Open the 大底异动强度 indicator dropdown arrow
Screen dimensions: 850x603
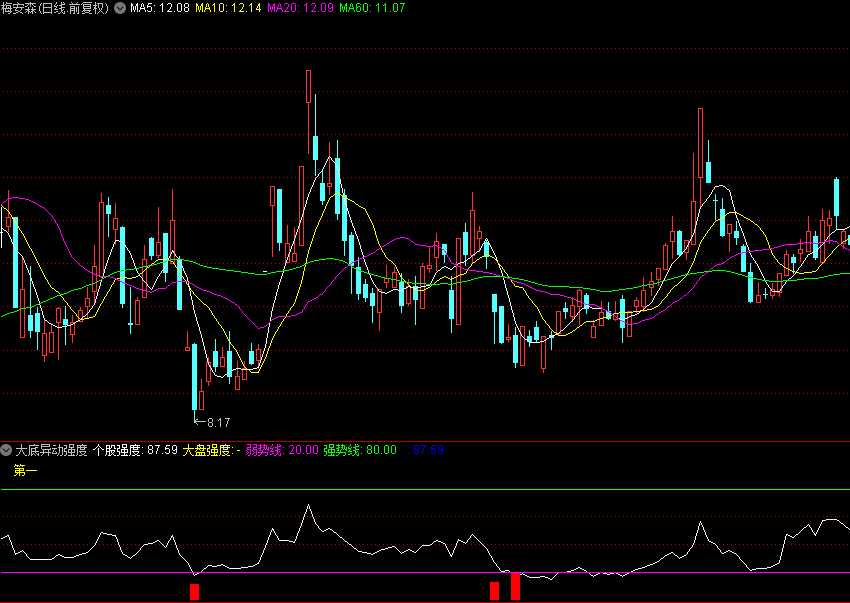(6, 450)
